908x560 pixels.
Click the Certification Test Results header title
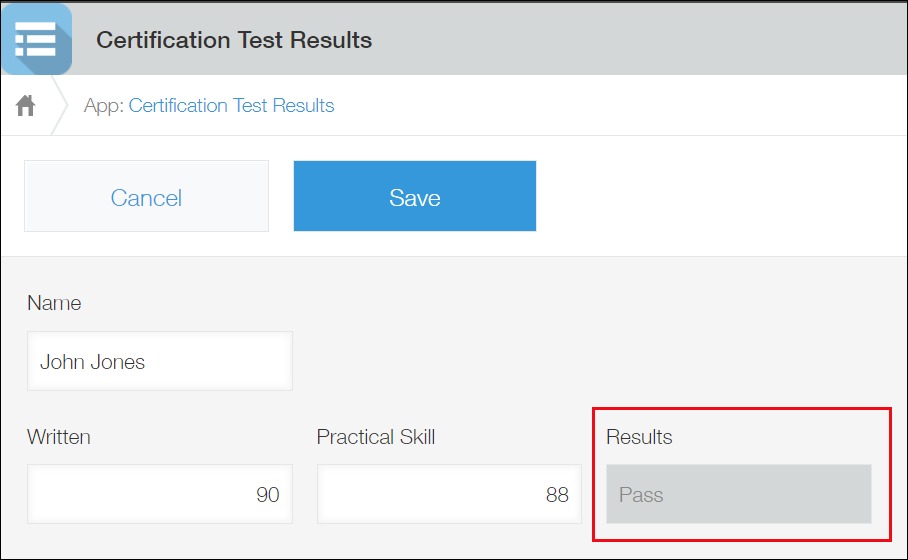234,40
